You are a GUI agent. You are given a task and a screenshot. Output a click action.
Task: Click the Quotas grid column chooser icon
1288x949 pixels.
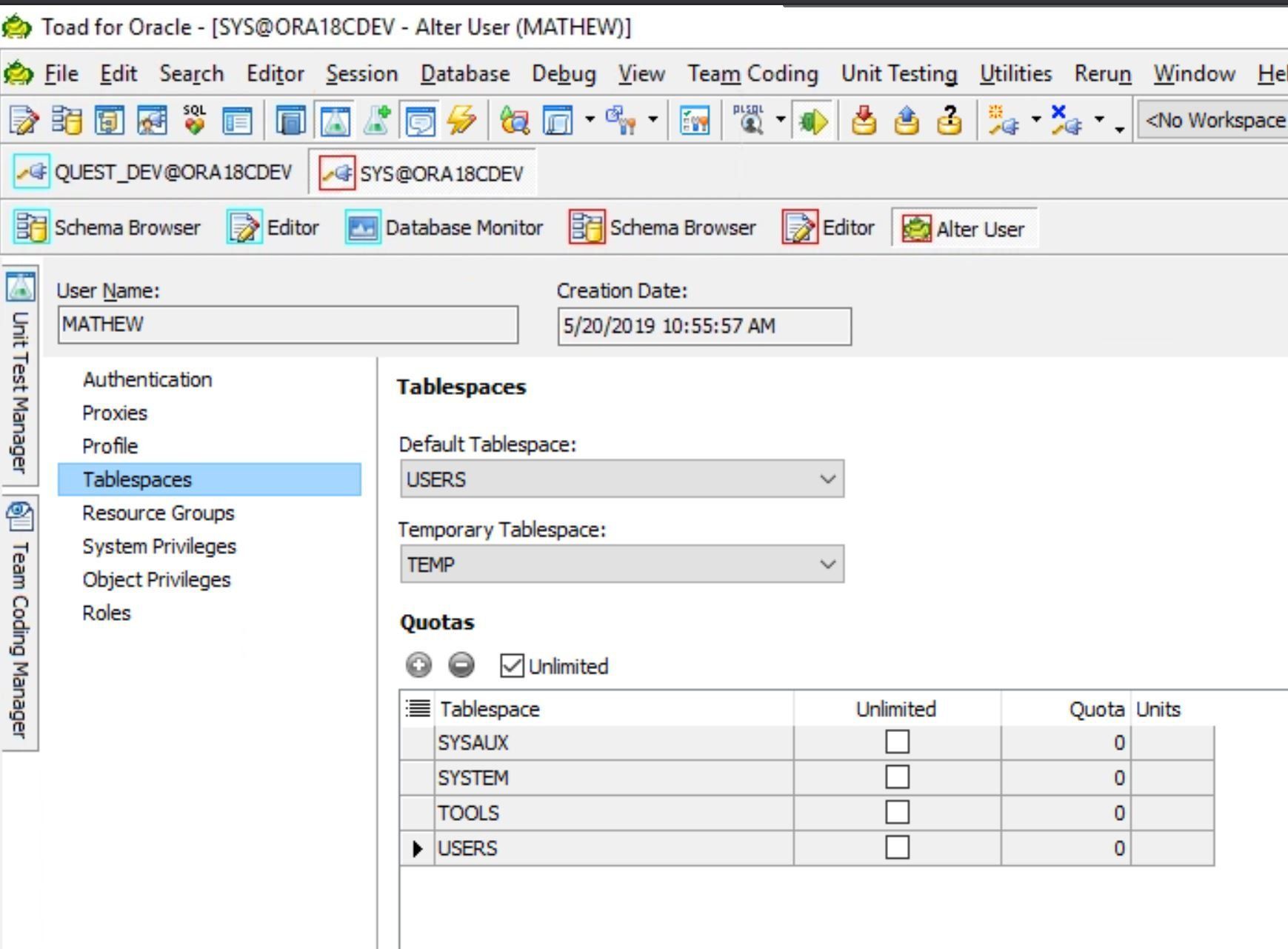(418, 709)
